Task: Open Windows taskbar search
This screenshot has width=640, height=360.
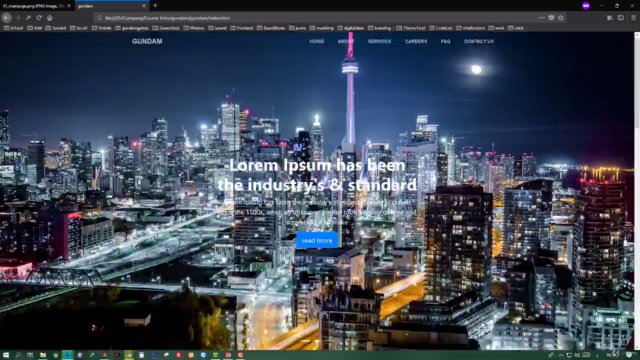Action: pos(18,355)
